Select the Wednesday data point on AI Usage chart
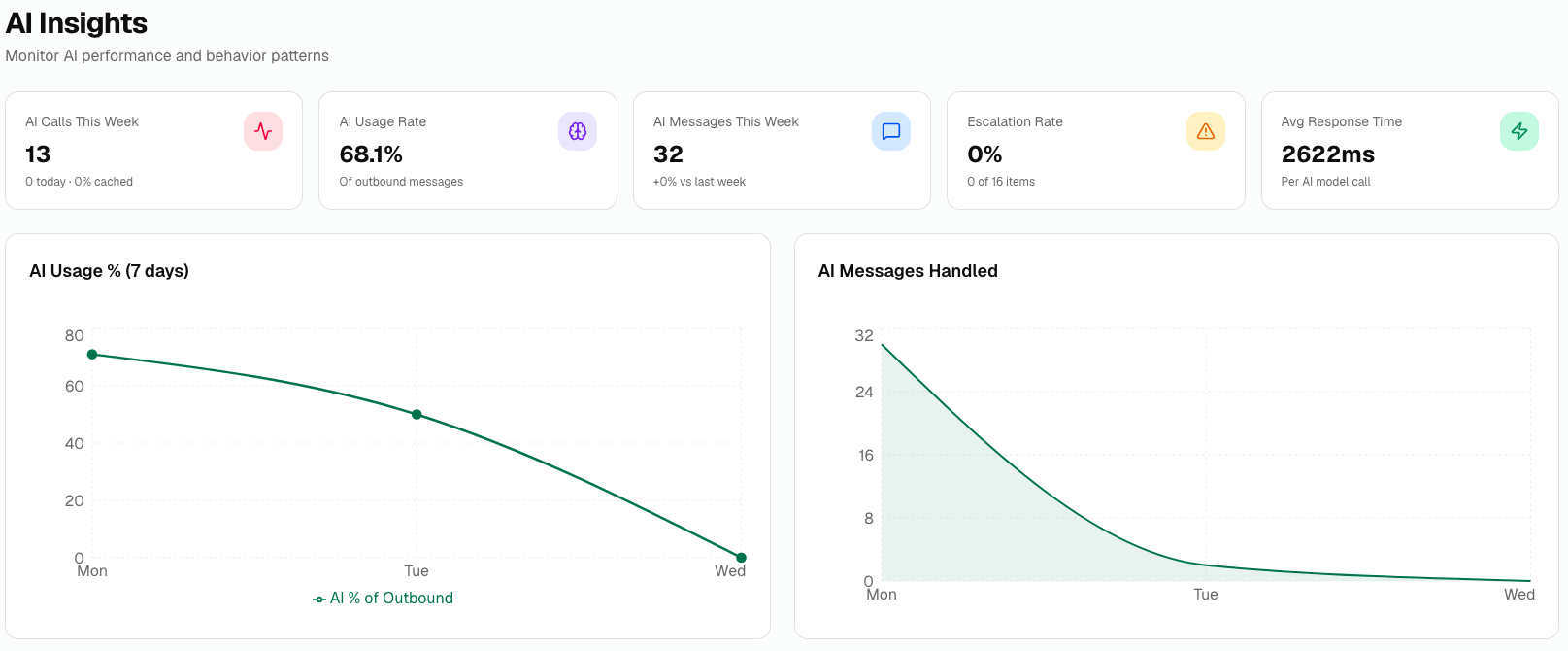Screen dimensions: 1568x651 tap(741, 558)
